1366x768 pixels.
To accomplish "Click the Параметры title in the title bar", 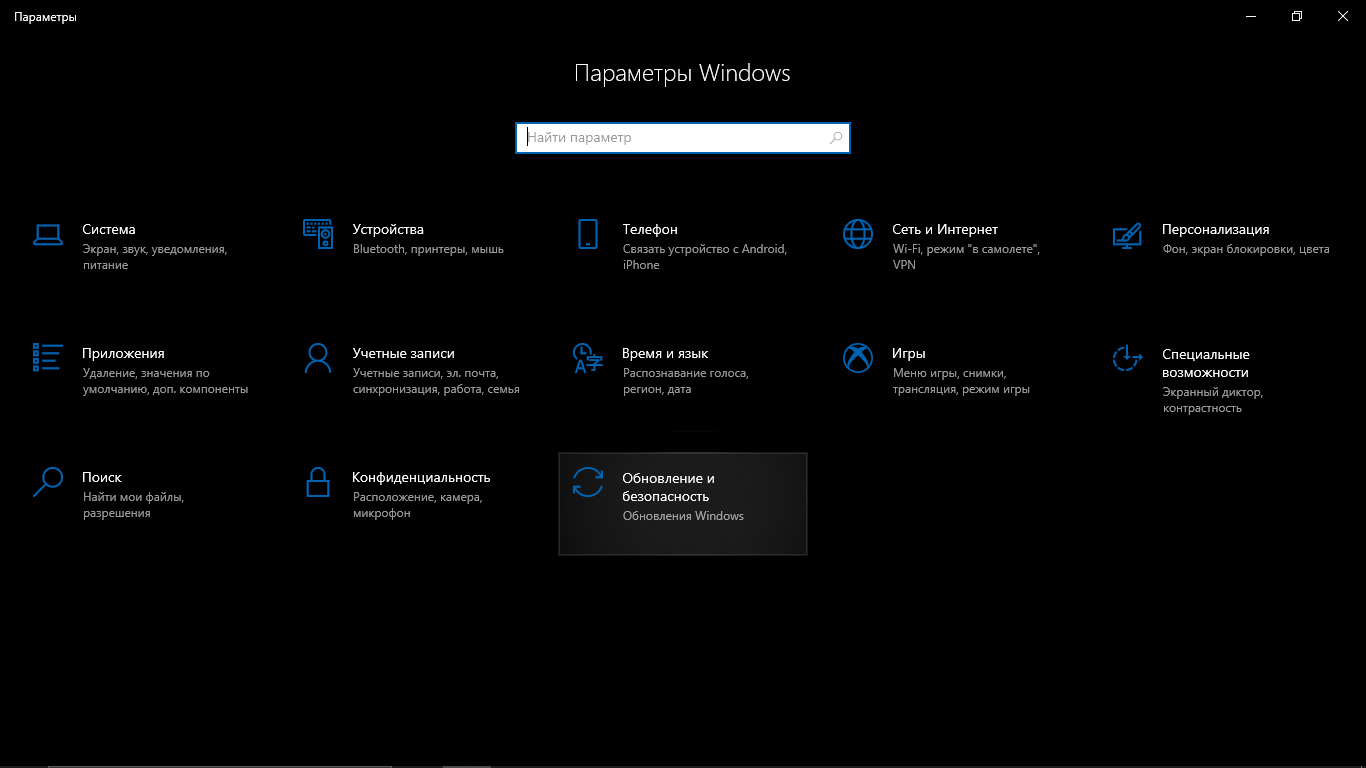I will point(45,17).
